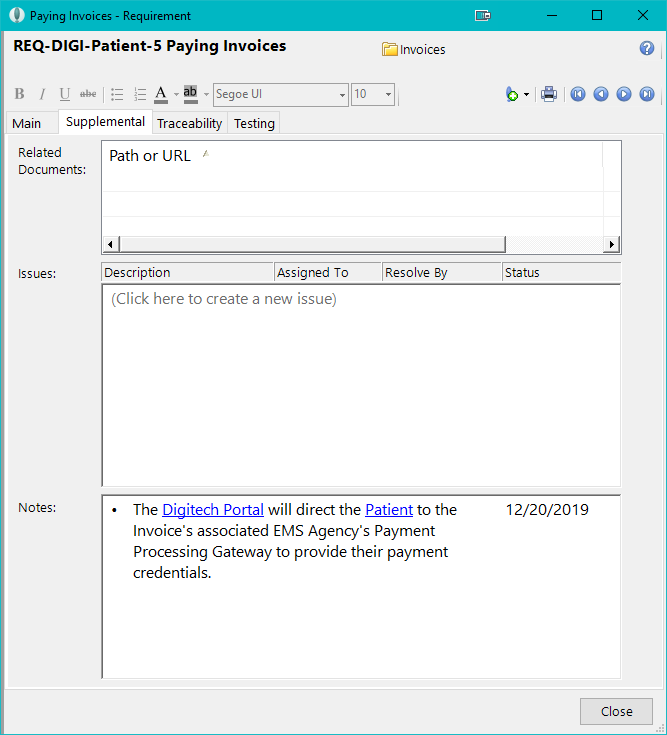The image size is (667, 735).
Task: Apply the font color button
Action: pyautogui.click(x=161, y=94)
